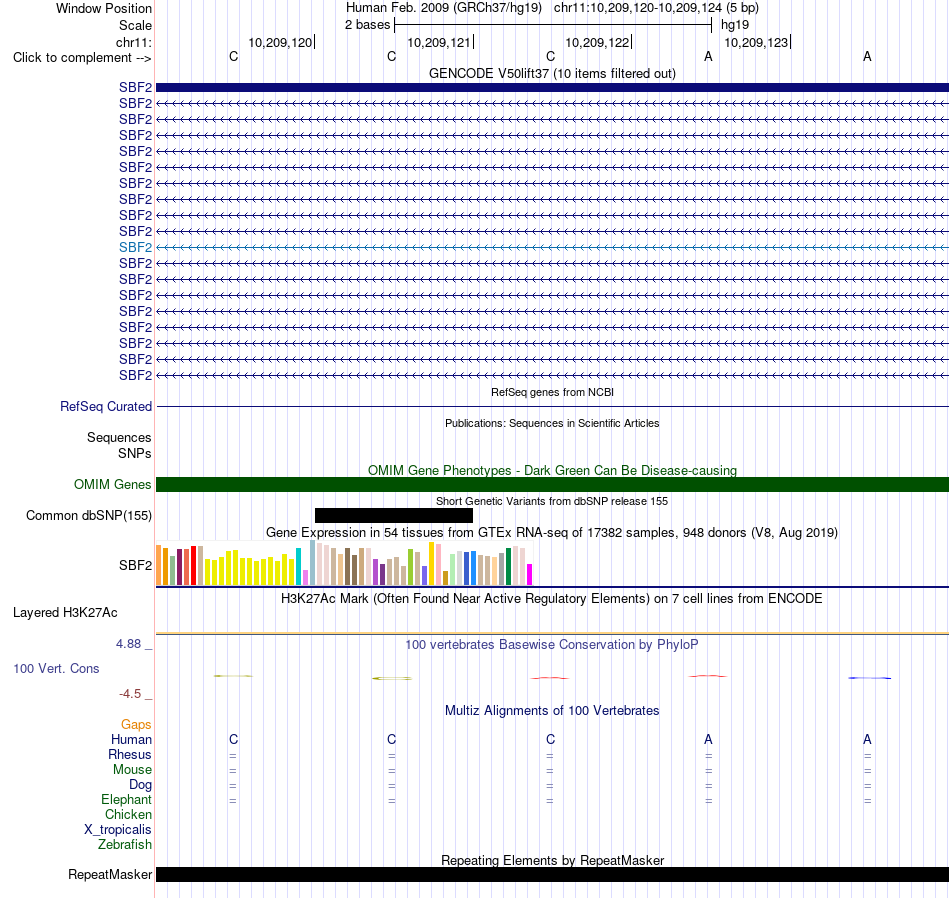The height and width of the screenshot is (898, 950).
Task: Click the '2 bases' scale bar label
Action: [x=367, y=25]
